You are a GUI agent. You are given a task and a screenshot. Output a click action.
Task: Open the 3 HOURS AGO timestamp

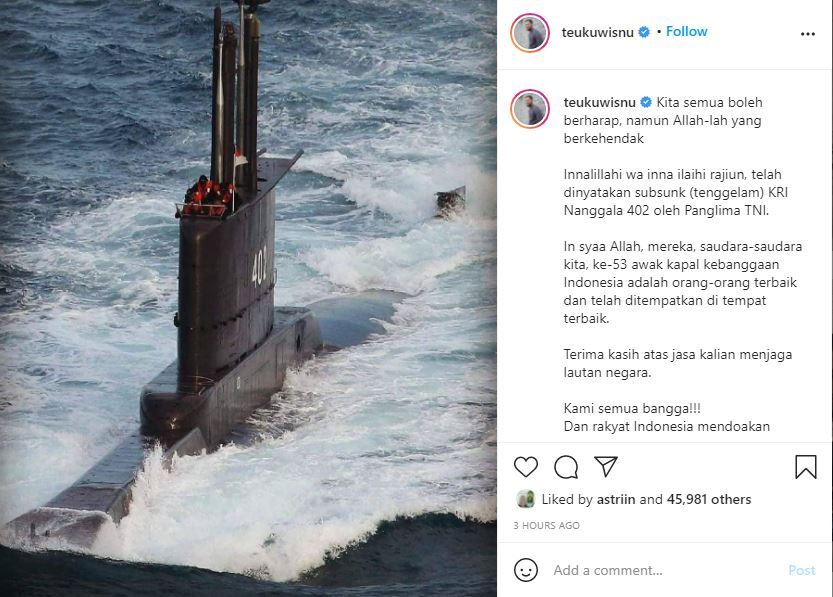pos(547,525)
